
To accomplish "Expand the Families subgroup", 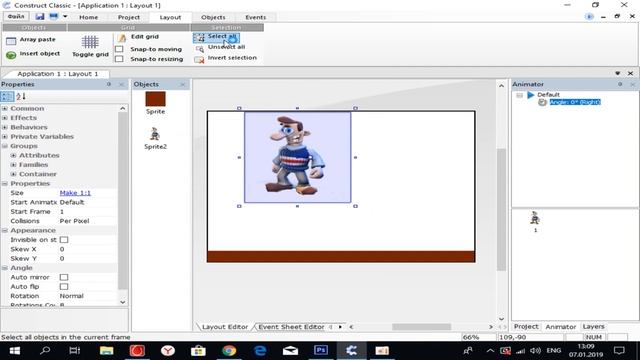I will (x=13, y=165).
